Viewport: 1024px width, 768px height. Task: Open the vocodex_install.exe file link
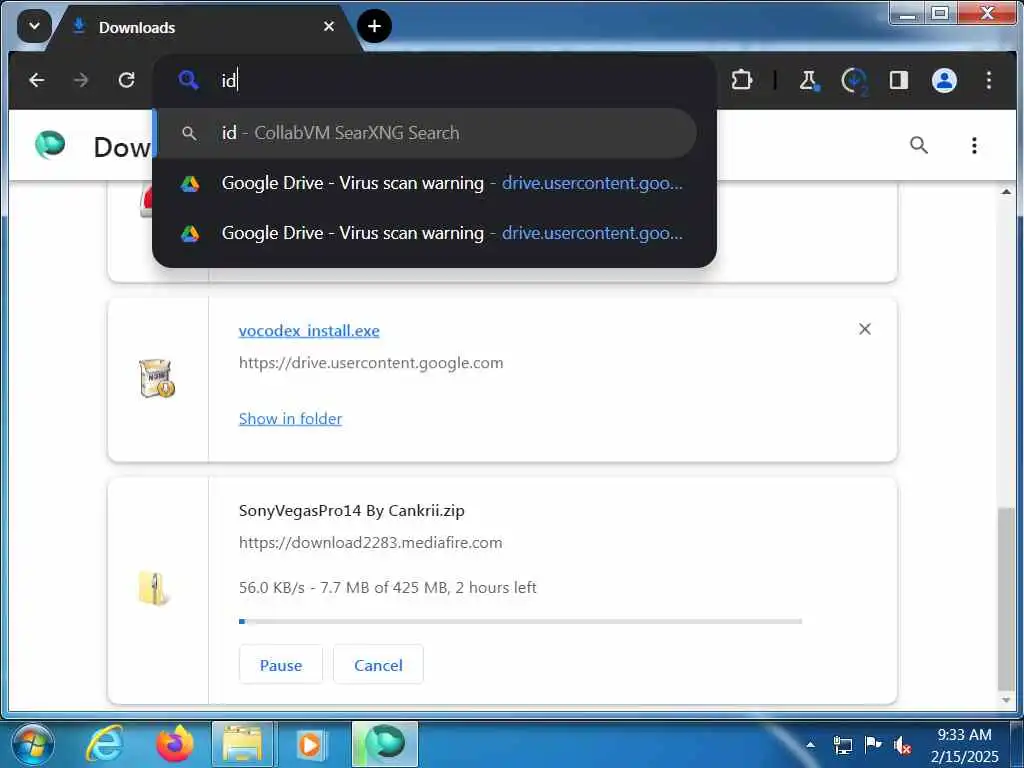309,331
